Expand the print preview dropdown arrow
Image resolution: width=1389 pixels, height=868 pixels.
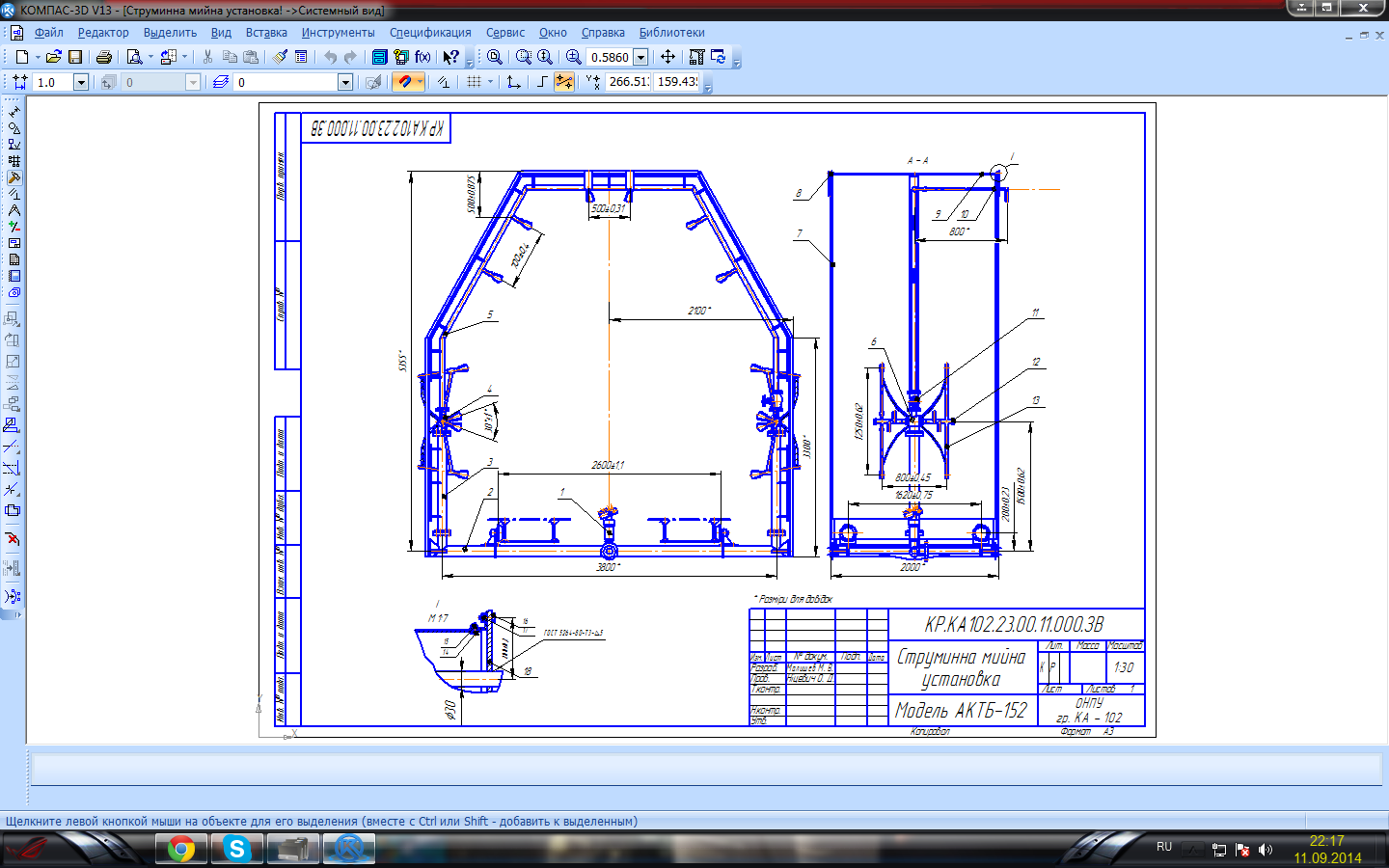150,57
